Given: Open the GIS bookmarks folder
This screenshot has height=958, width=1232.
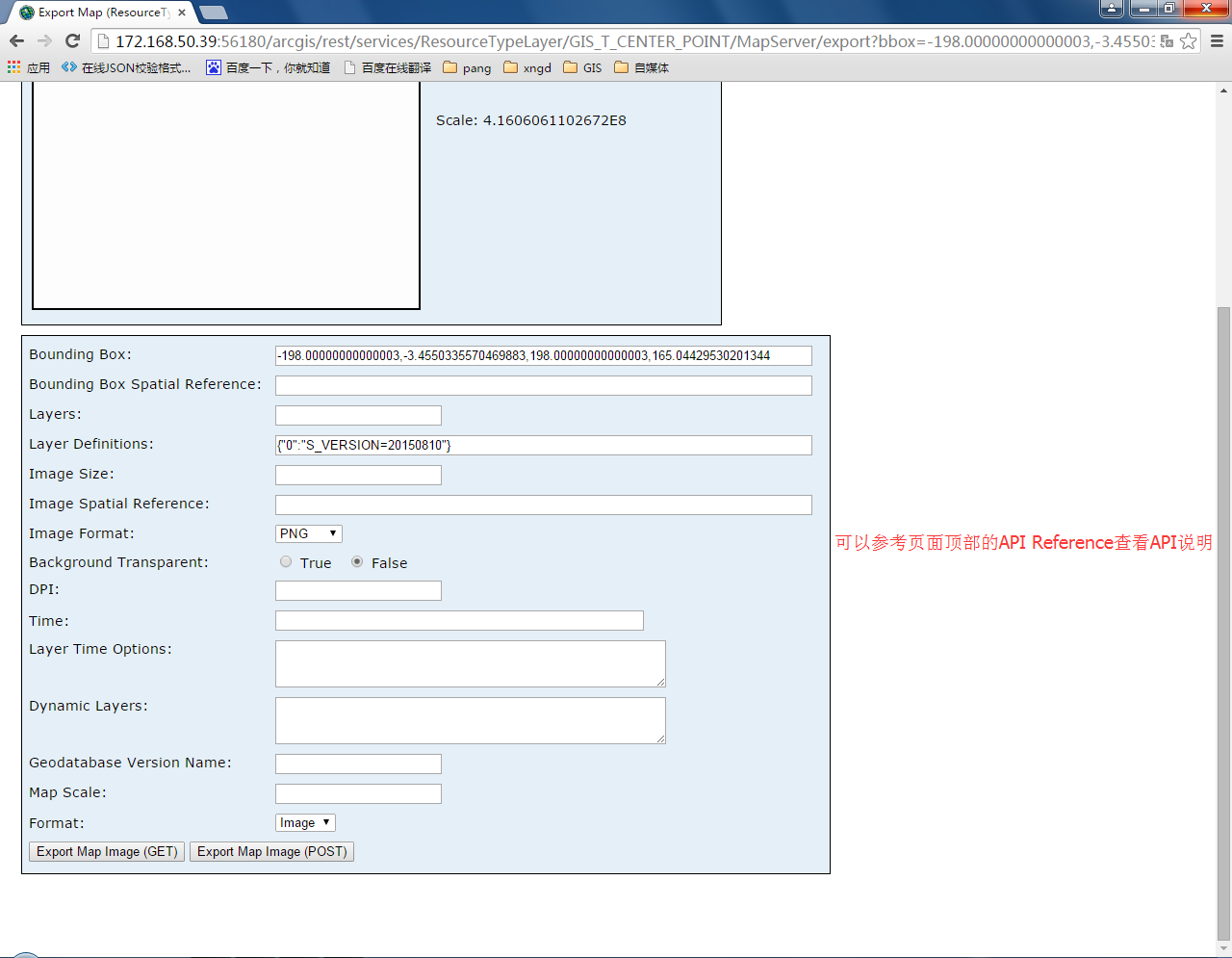Looking at the screenshot, I should 582,67.
